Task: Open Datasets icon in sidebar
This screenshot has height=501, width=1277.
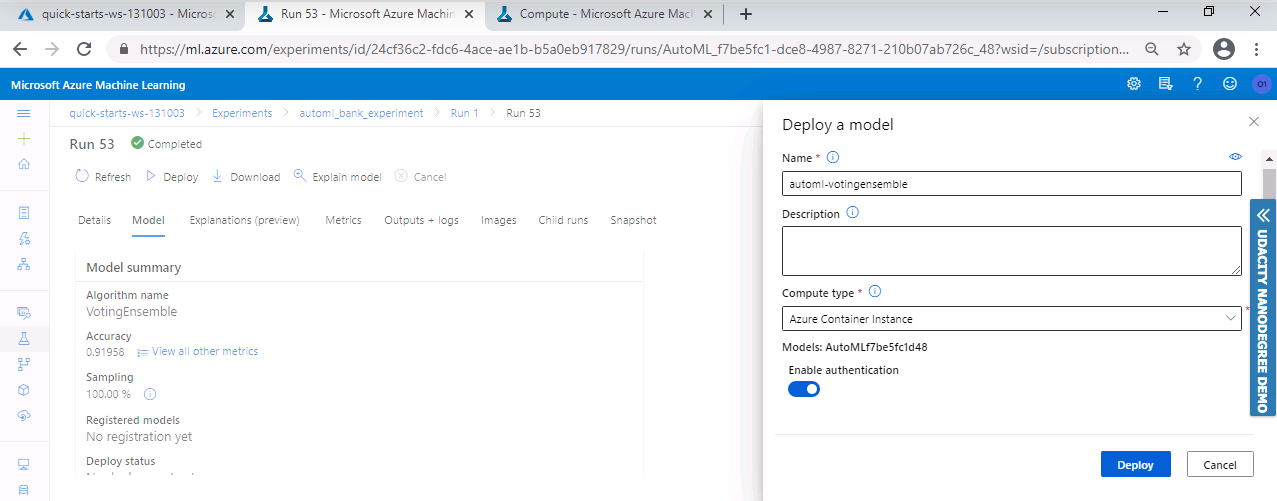Action: tap(24, 313)
